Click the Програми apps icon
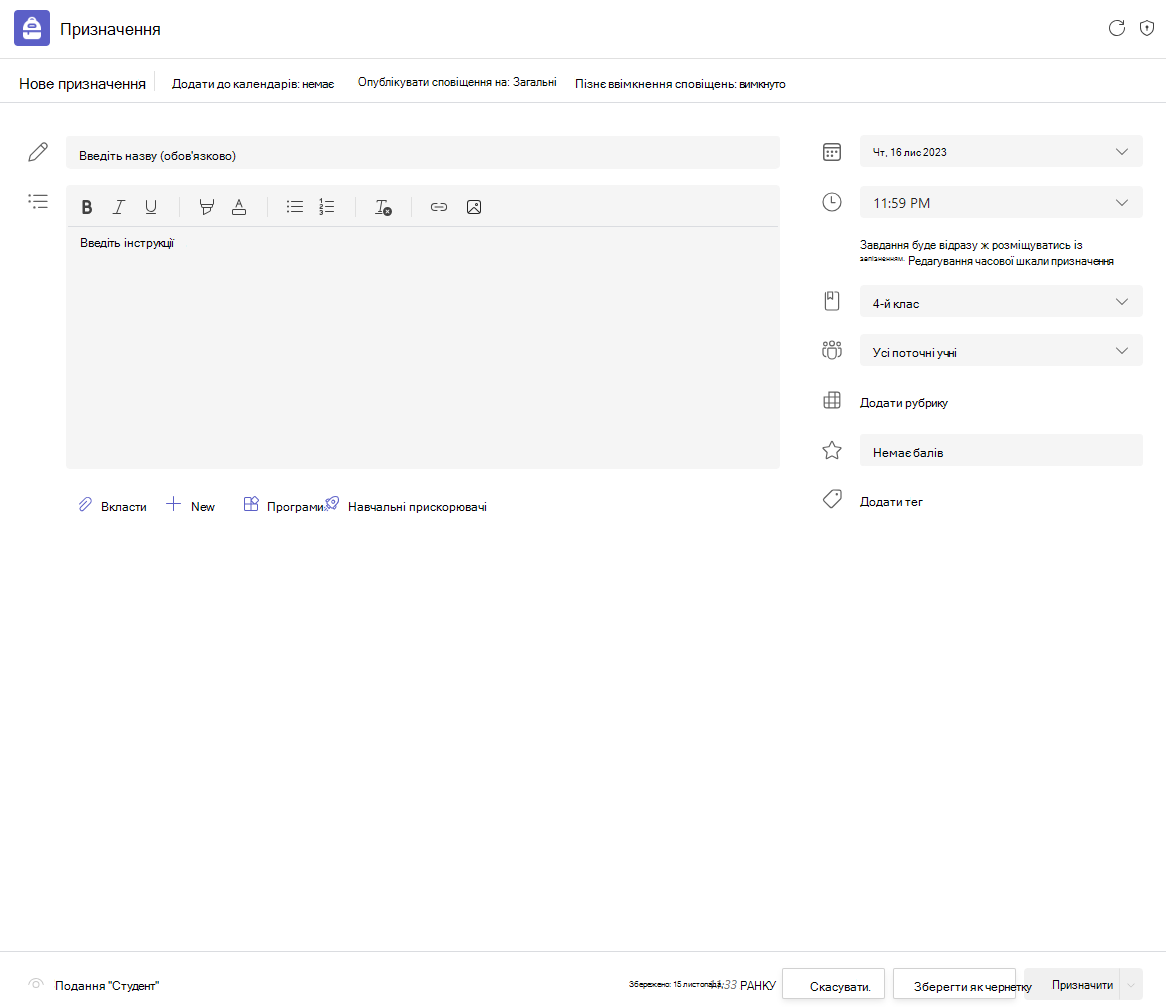This screenshot has width=1166, height=1007. point(251,504)
